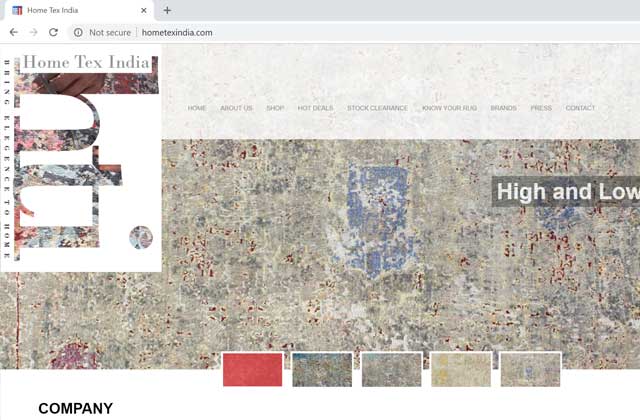
Task: Select the red rug thumbnail
Action: coord(252,369)
